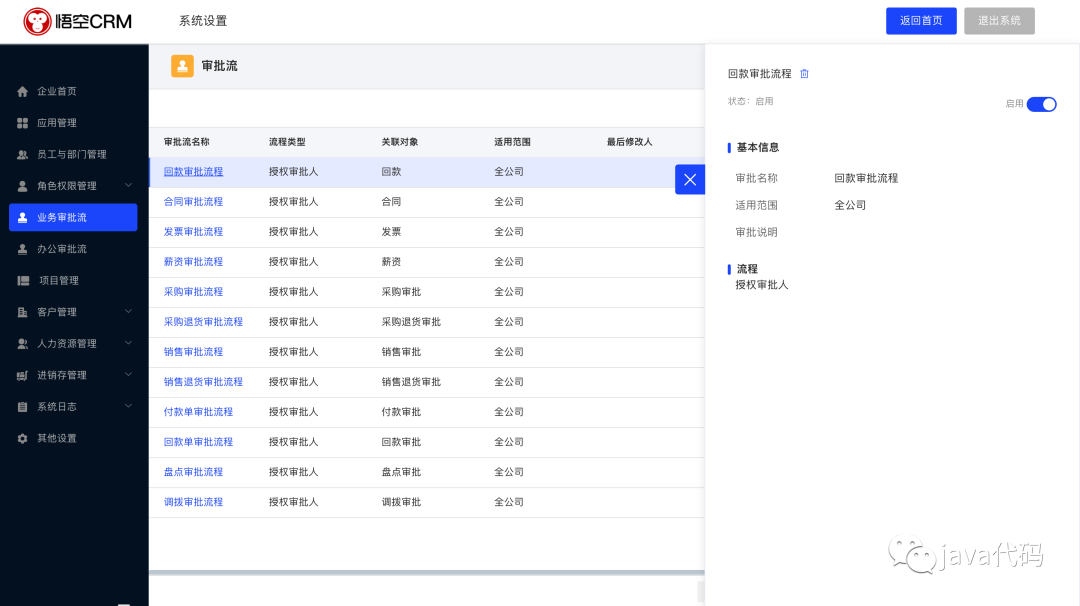
Task: Click the 悟空CRM logo
Action: point(78,21)
